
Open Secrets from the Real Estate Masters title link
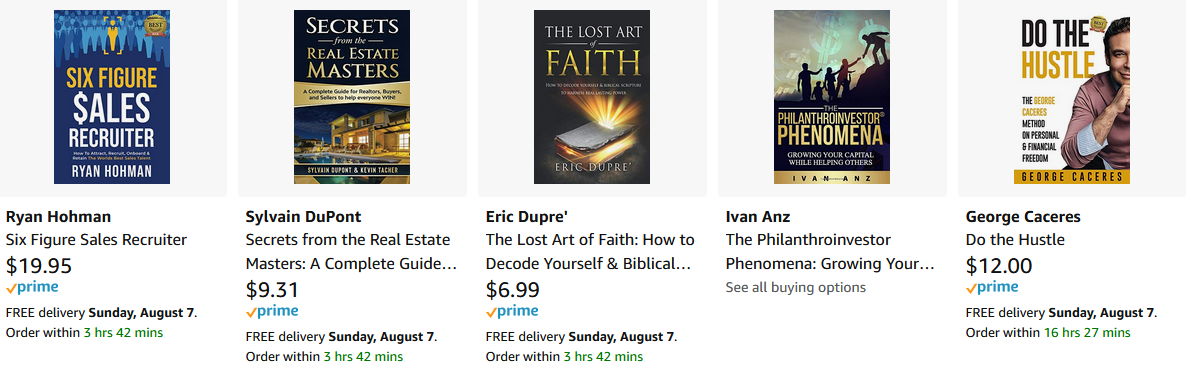(352, 252)
